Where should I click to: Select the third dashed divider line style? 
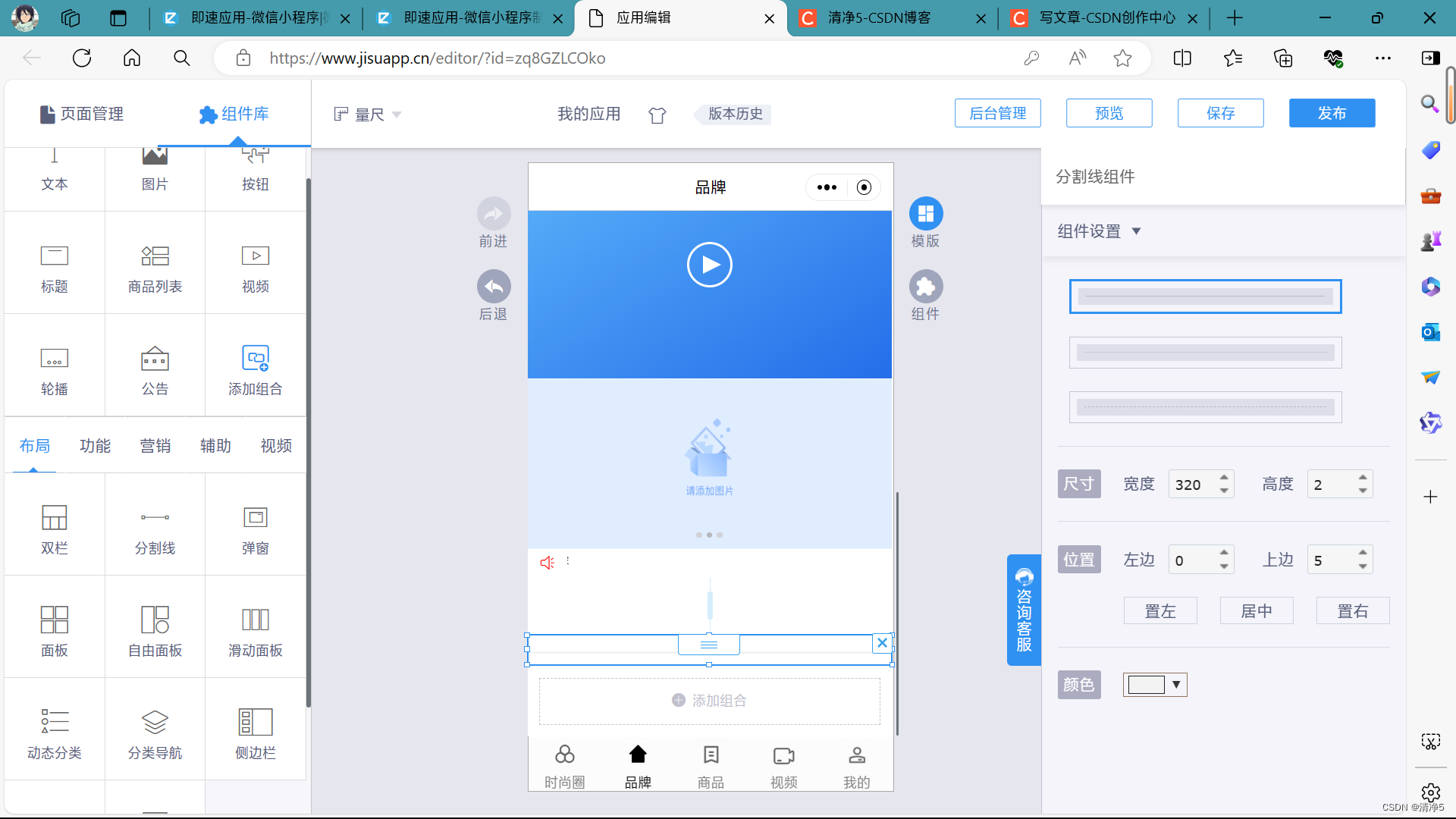pyautogui.click(x=1205, y=407)
